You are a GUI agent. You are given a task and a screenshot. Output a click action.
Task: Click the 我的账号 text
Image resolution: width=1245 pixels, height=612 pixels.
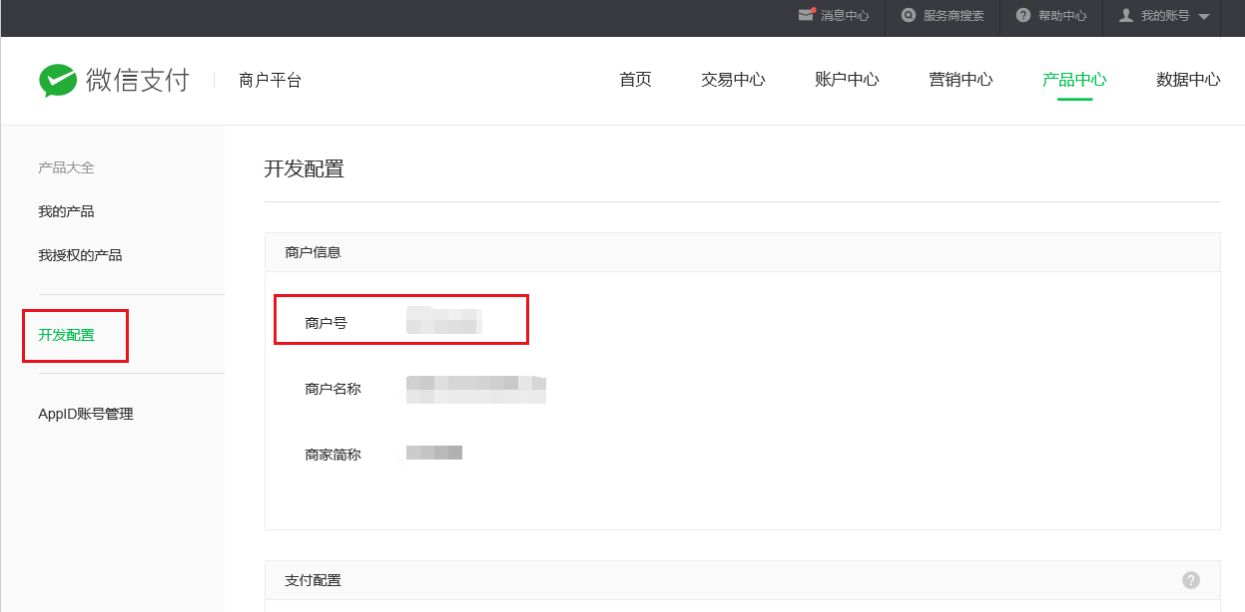coord(1165,16)
